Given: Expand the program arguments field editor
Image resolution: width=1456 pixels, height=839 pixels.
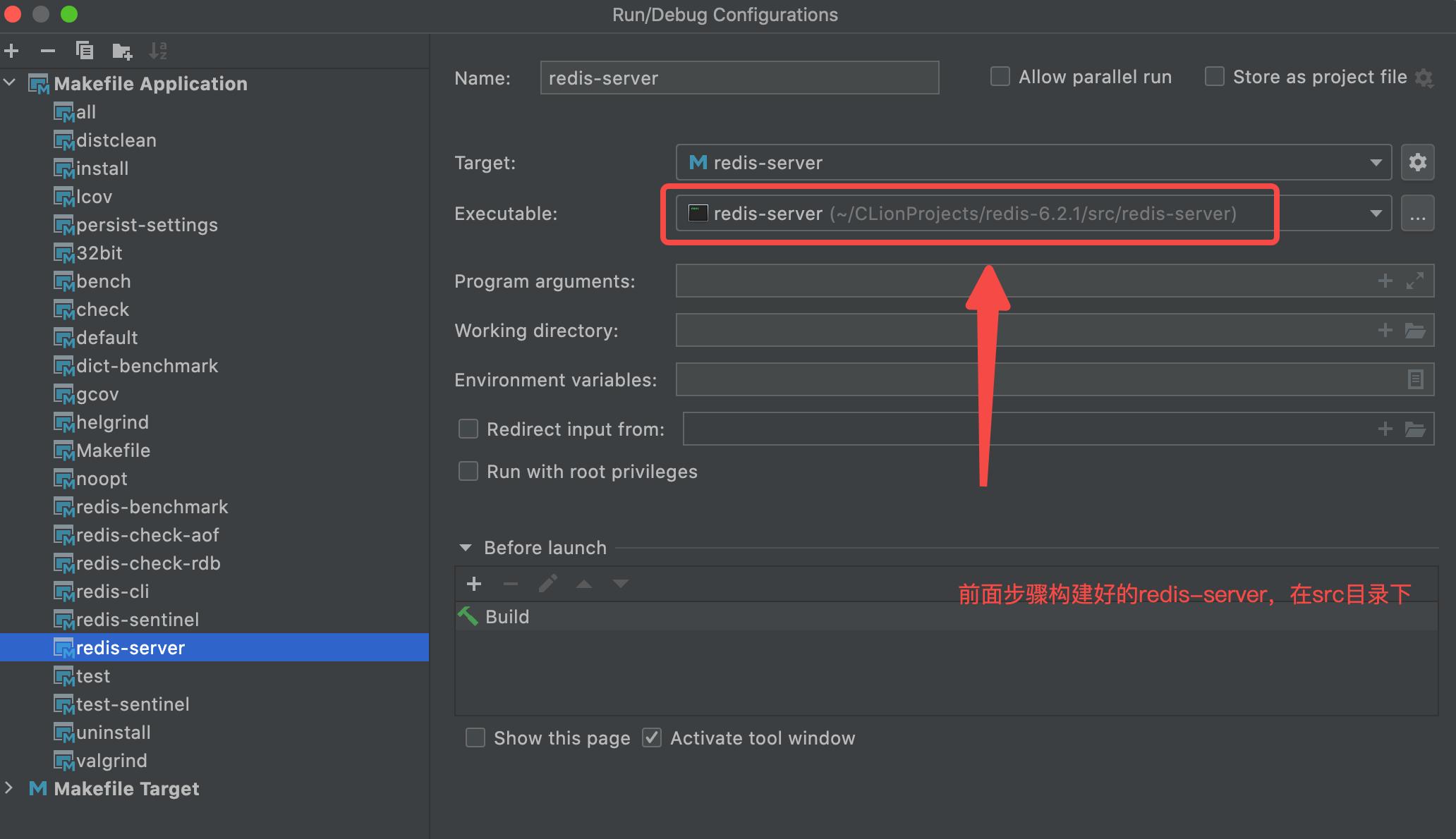Looking at the screenshot, I should pos(1415,281).
